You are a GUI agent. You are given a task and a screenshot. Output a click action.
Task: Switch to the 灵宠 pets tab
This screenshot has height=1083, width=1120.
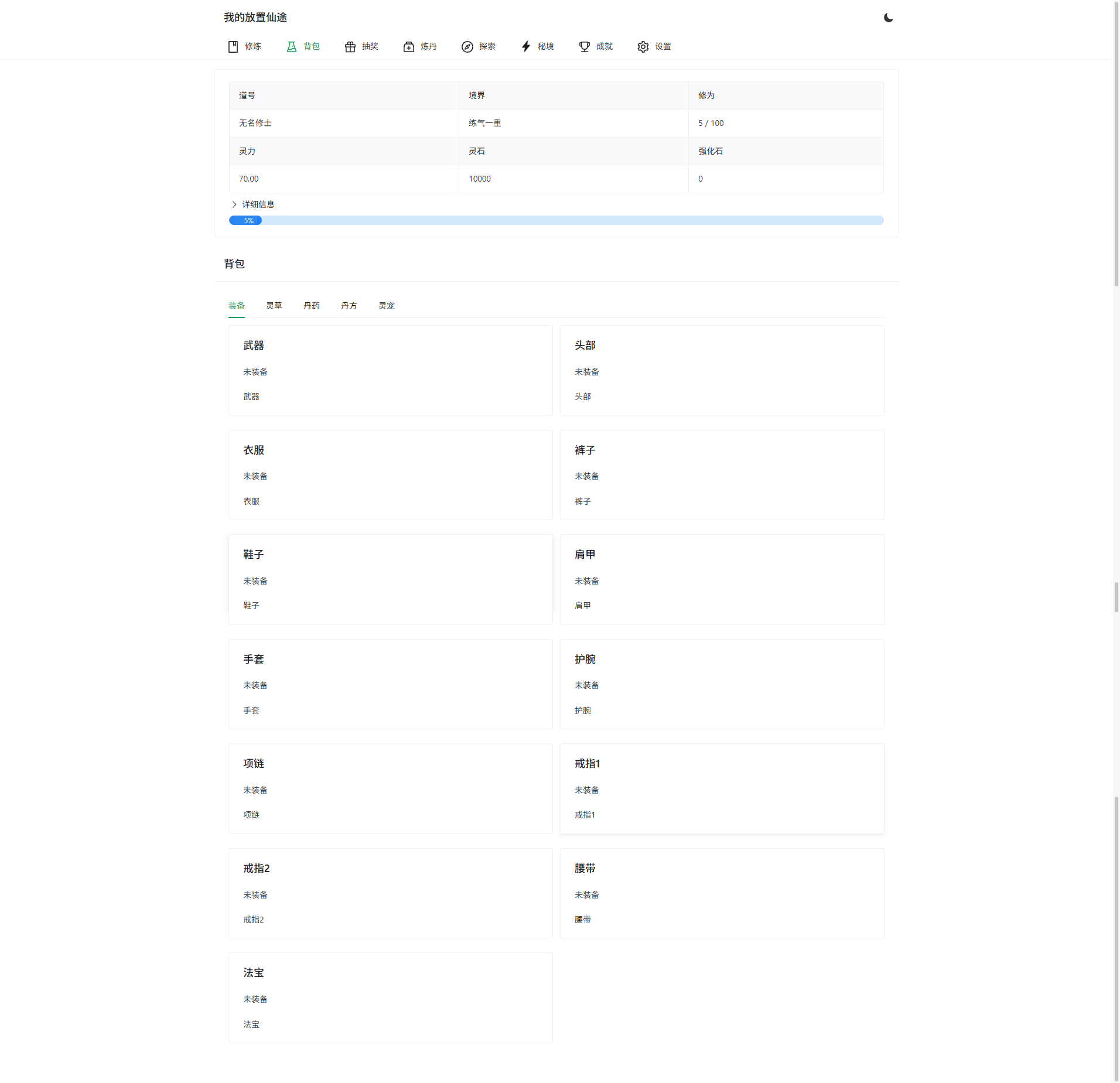386,305
